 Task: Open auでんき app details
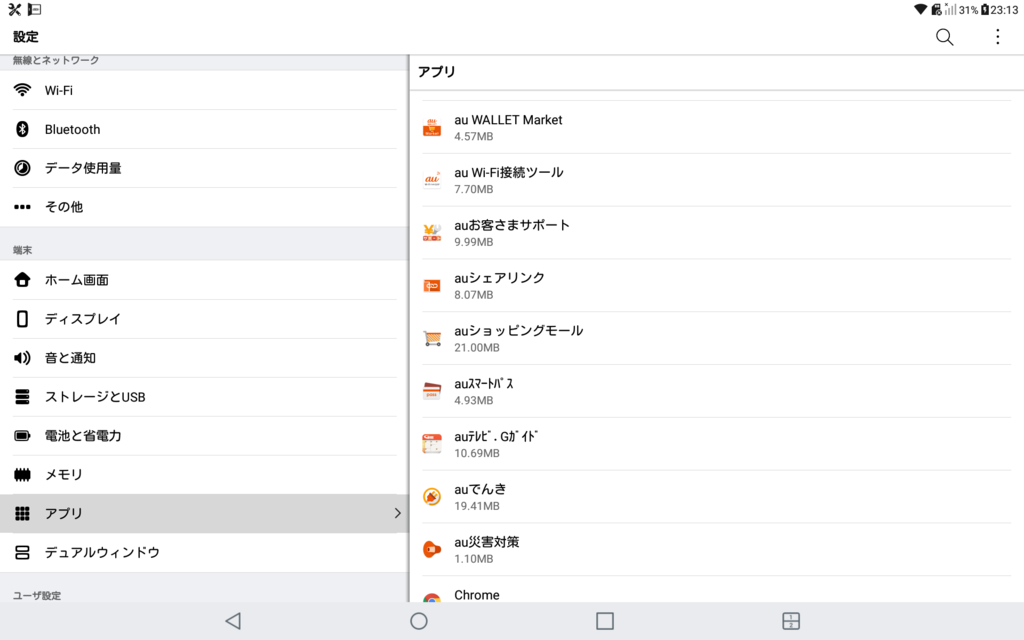716,497
